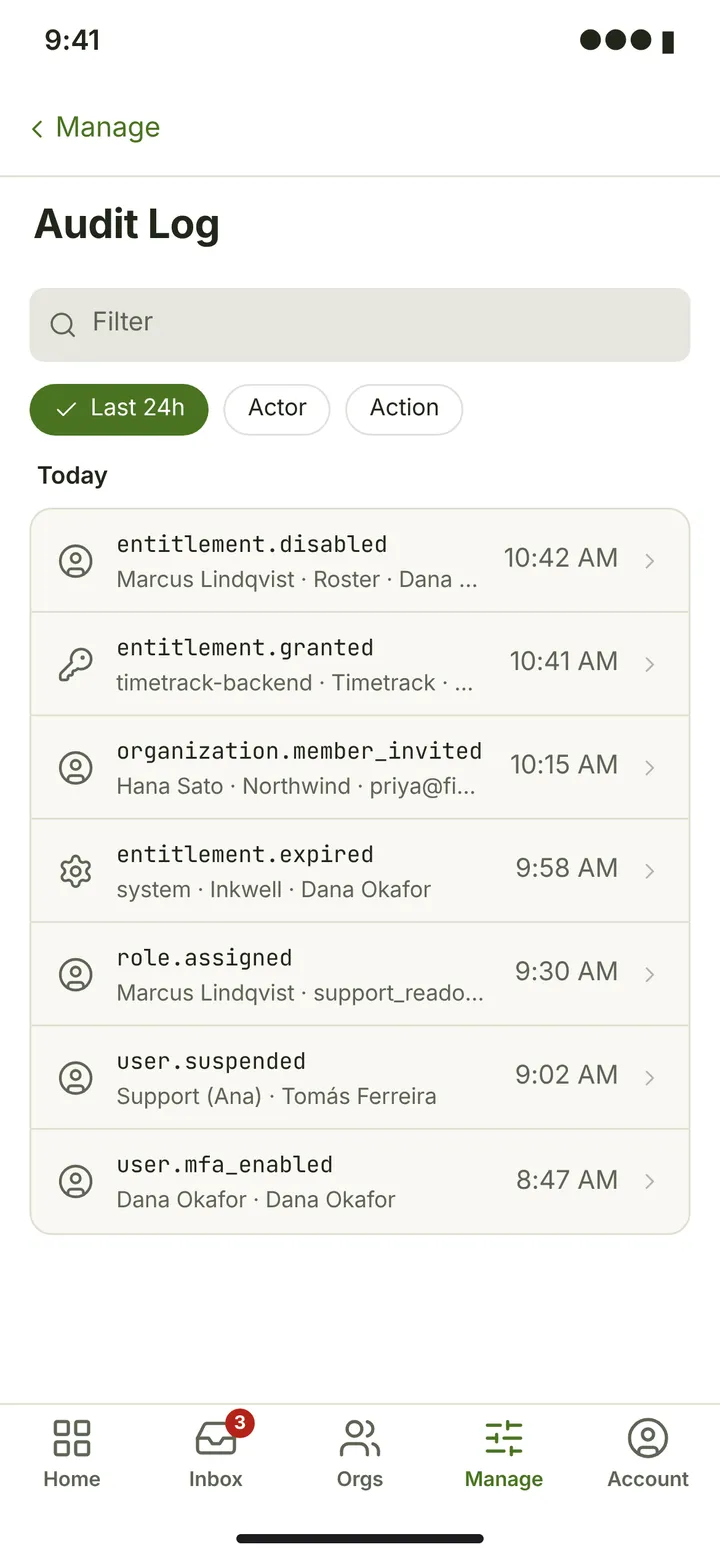Open the Account profile icon
This screenshot has width=720, height=1558.
coord(648,1438)
